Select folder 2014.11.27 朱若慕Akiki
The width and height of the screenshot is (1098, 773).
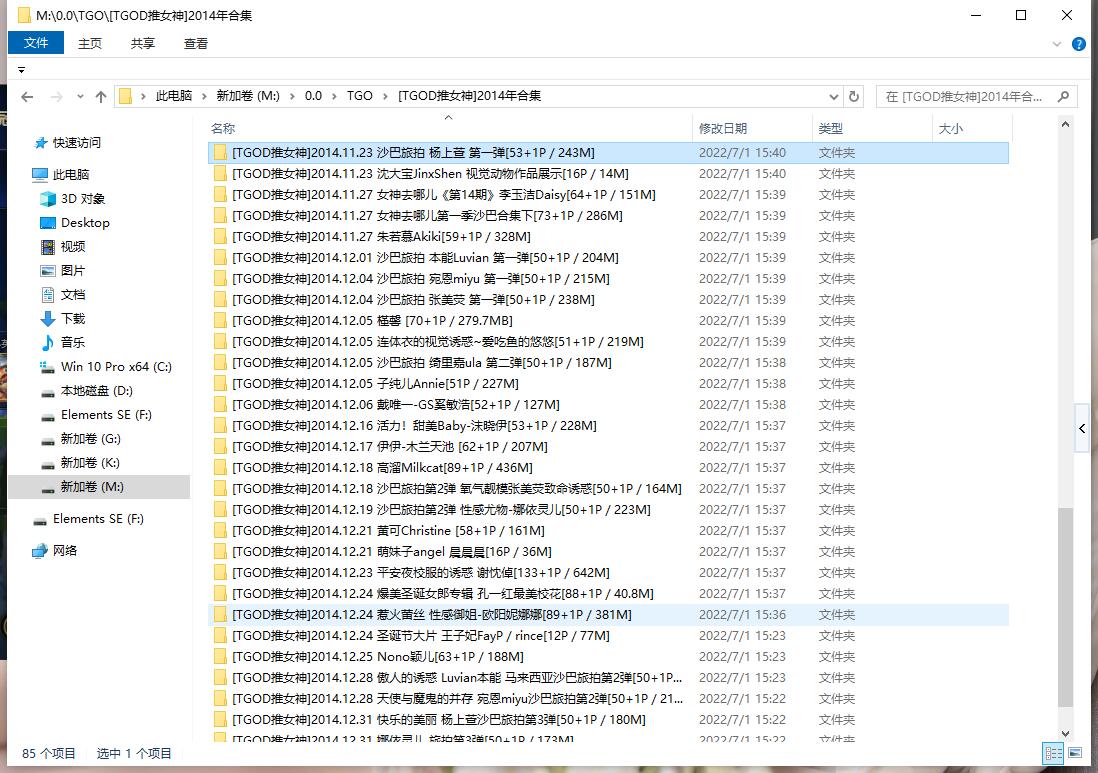[608, 237]
